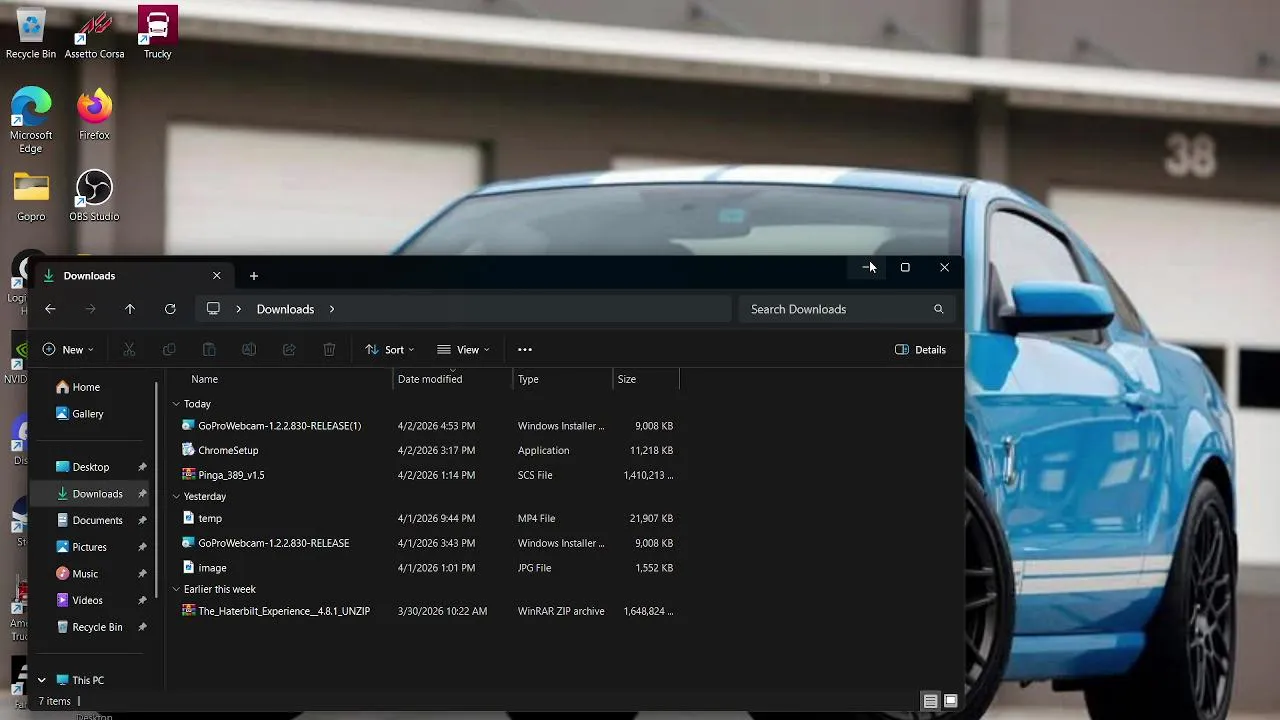Collapse the Earlier this week group

click(x=176, y=589)
